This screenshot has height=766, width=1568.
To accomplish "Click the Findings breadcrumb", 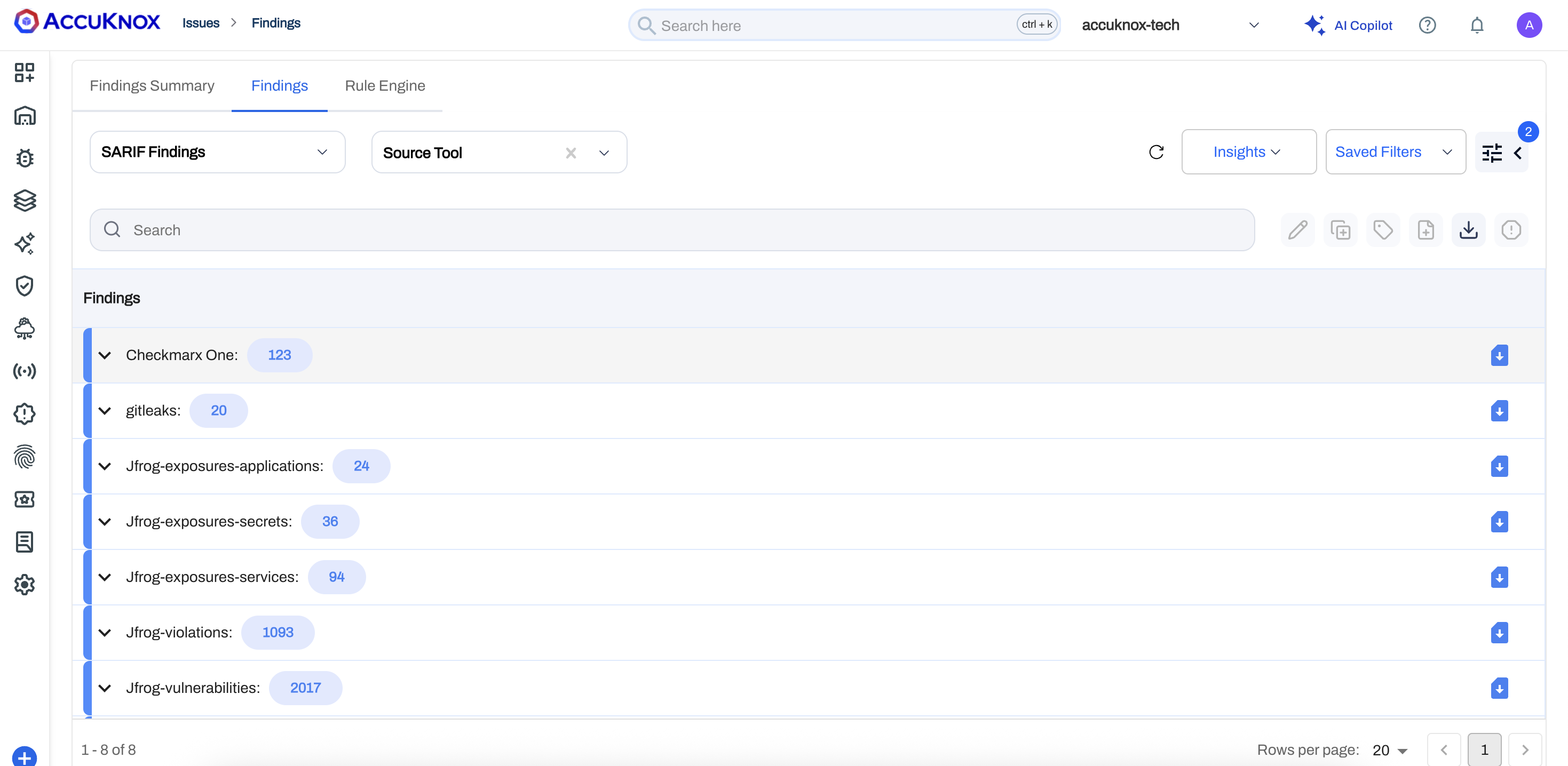I will (x=276, y=23).
